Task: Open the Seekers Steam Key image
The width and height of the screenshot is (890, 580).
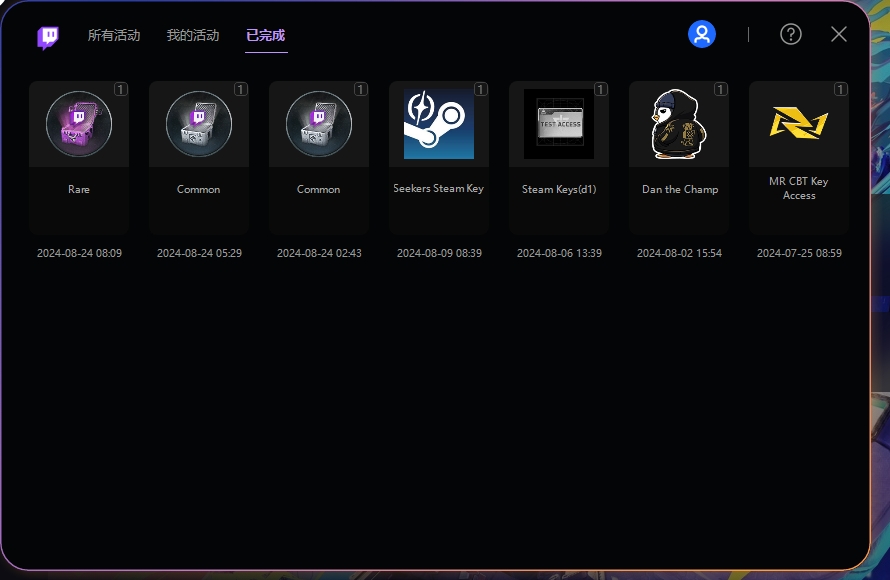Action: pyautogui.click(x=439, y=124)
